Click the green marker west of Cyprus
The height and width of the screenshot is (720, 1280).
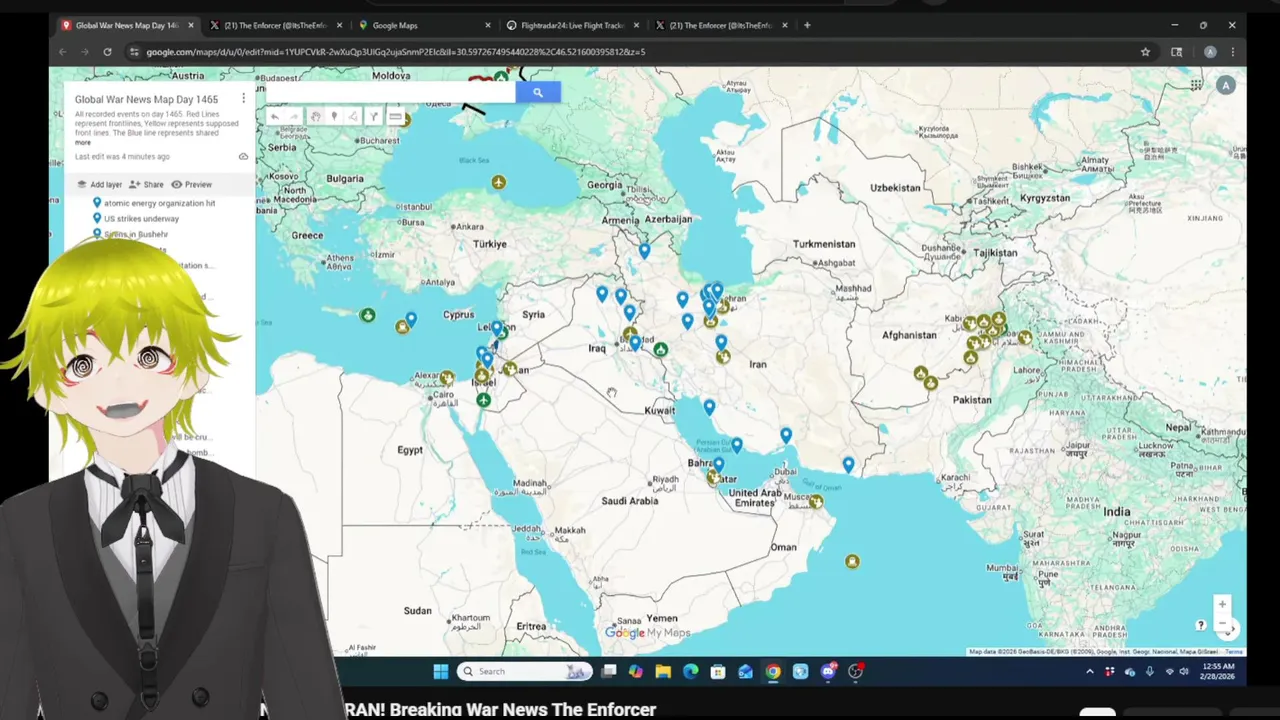tap(368, 315)
